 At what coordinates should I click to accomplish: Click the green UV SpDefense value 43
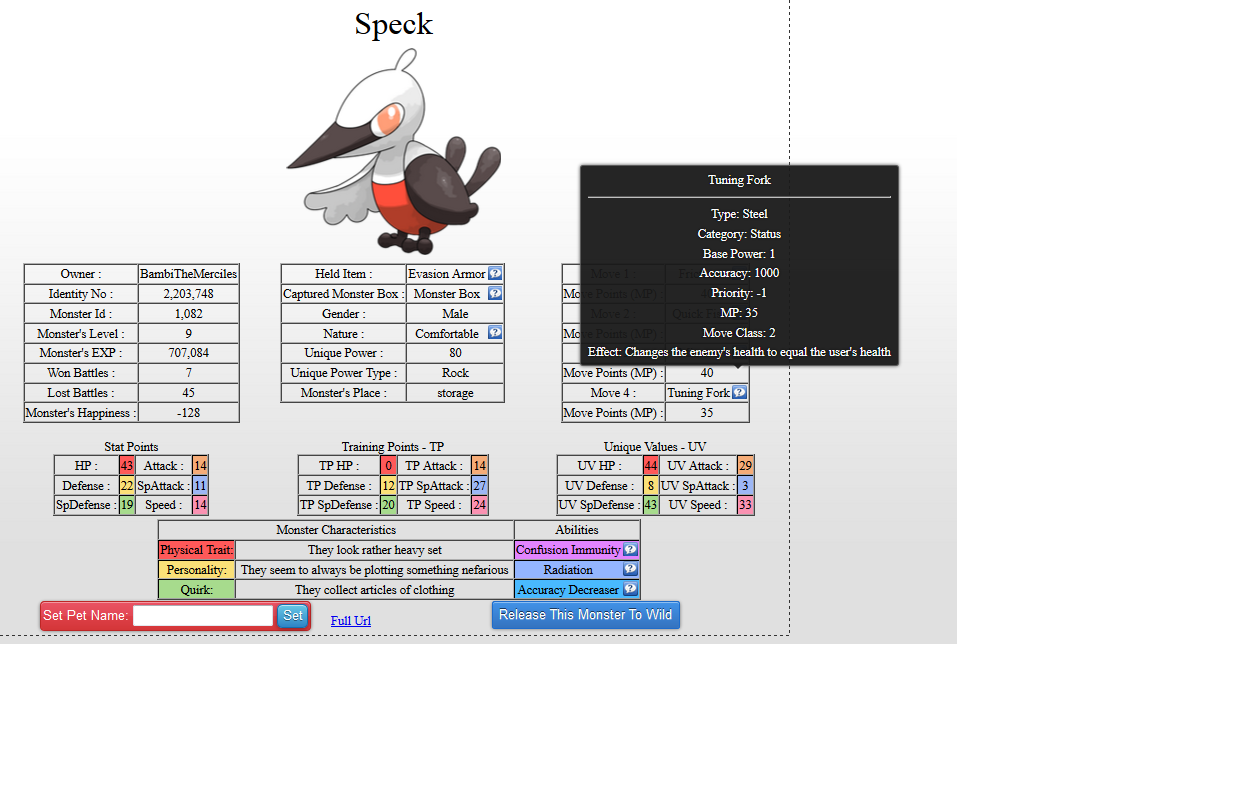point(651,506)
